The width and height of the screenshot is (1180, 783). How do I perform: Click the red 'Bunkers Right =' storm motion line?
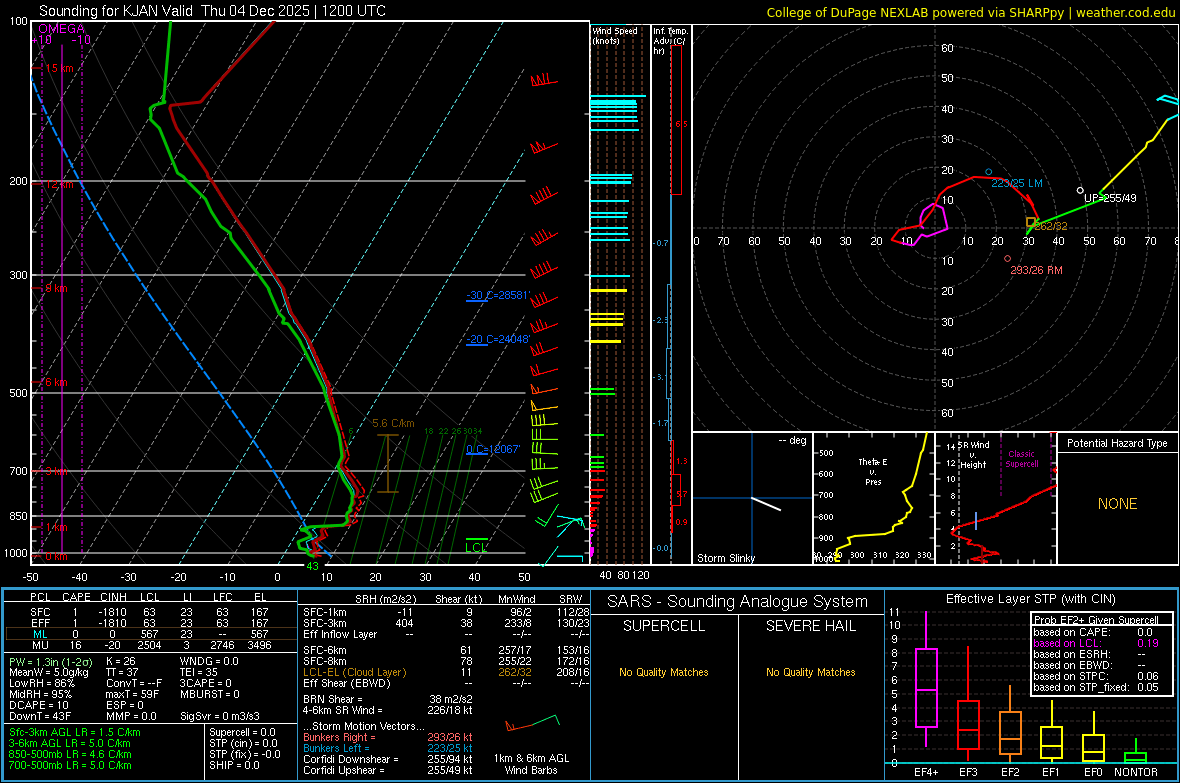tap(388, 738)
